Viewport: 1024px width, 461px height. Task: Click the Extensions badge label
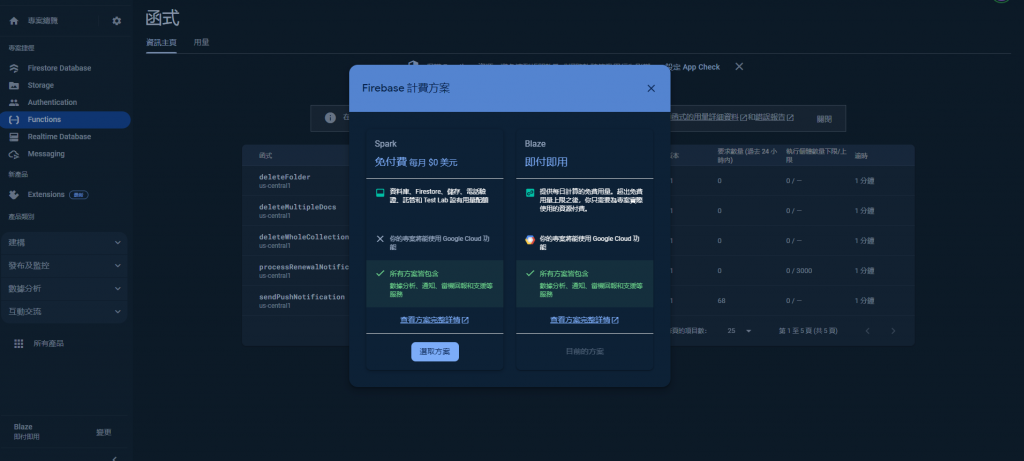coord(78,195)
